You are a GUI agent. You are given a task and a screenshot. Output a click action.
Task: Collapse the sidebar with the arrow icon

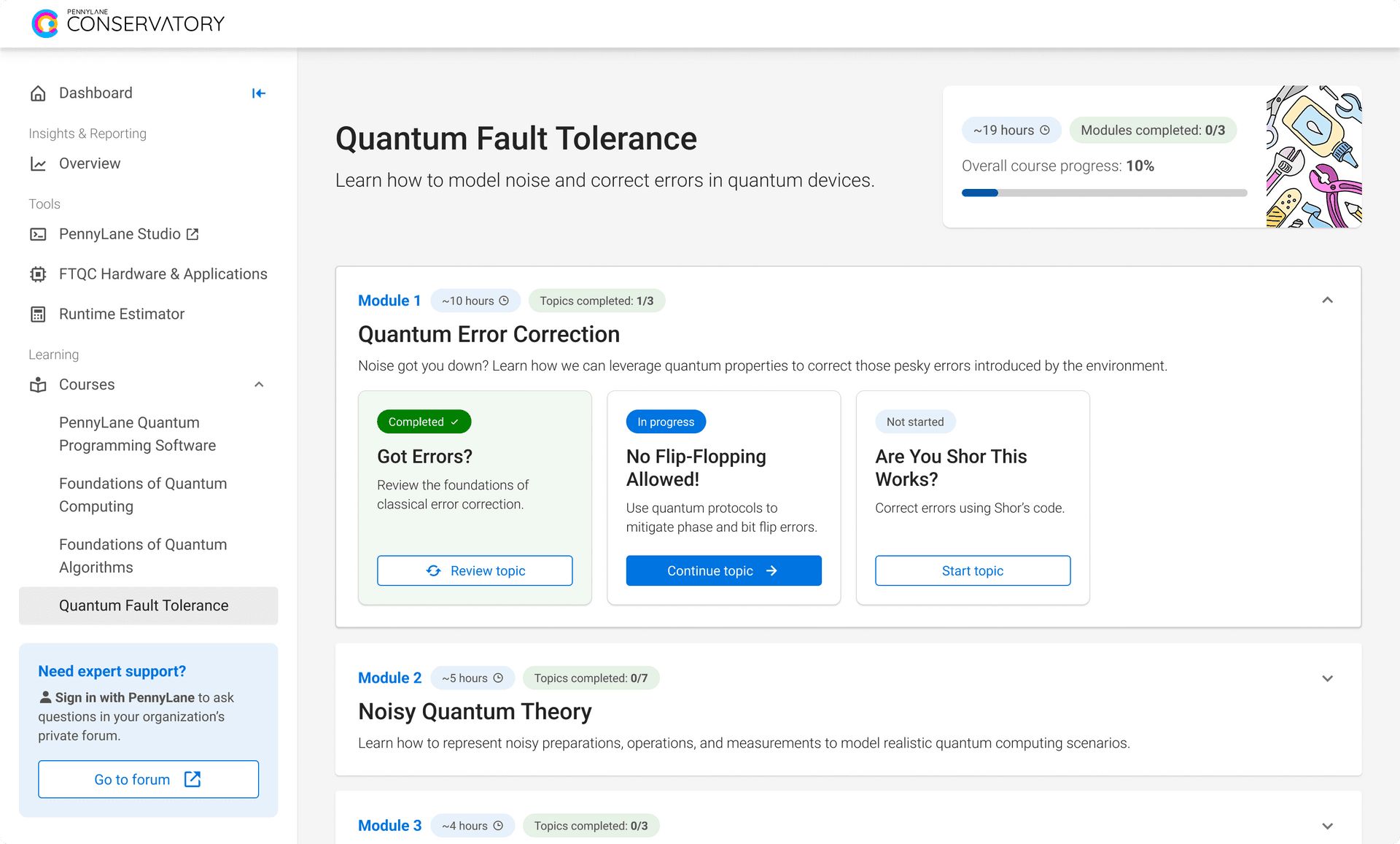pos(258,93)
